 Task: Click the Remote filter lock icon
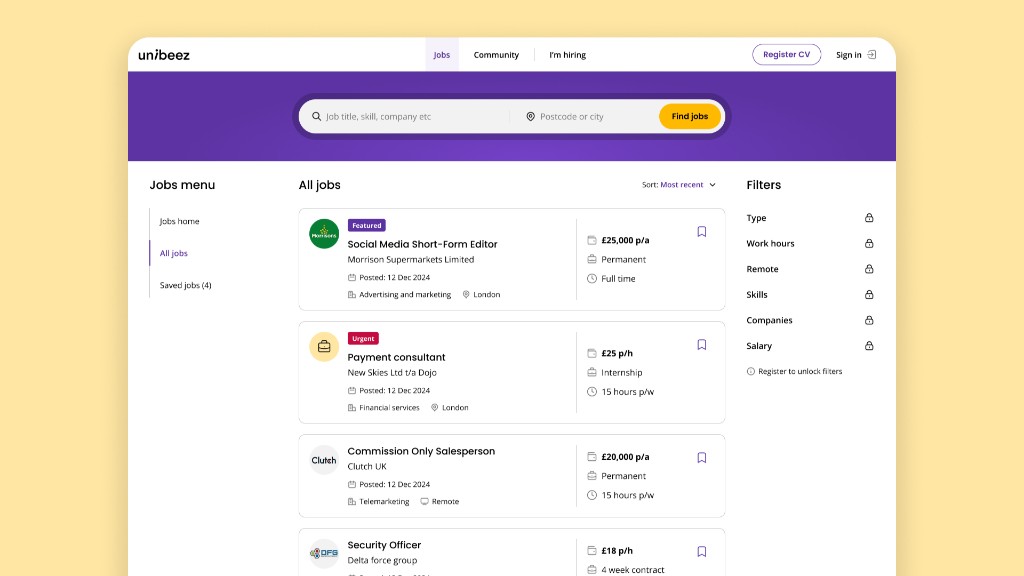pos(869,268)
